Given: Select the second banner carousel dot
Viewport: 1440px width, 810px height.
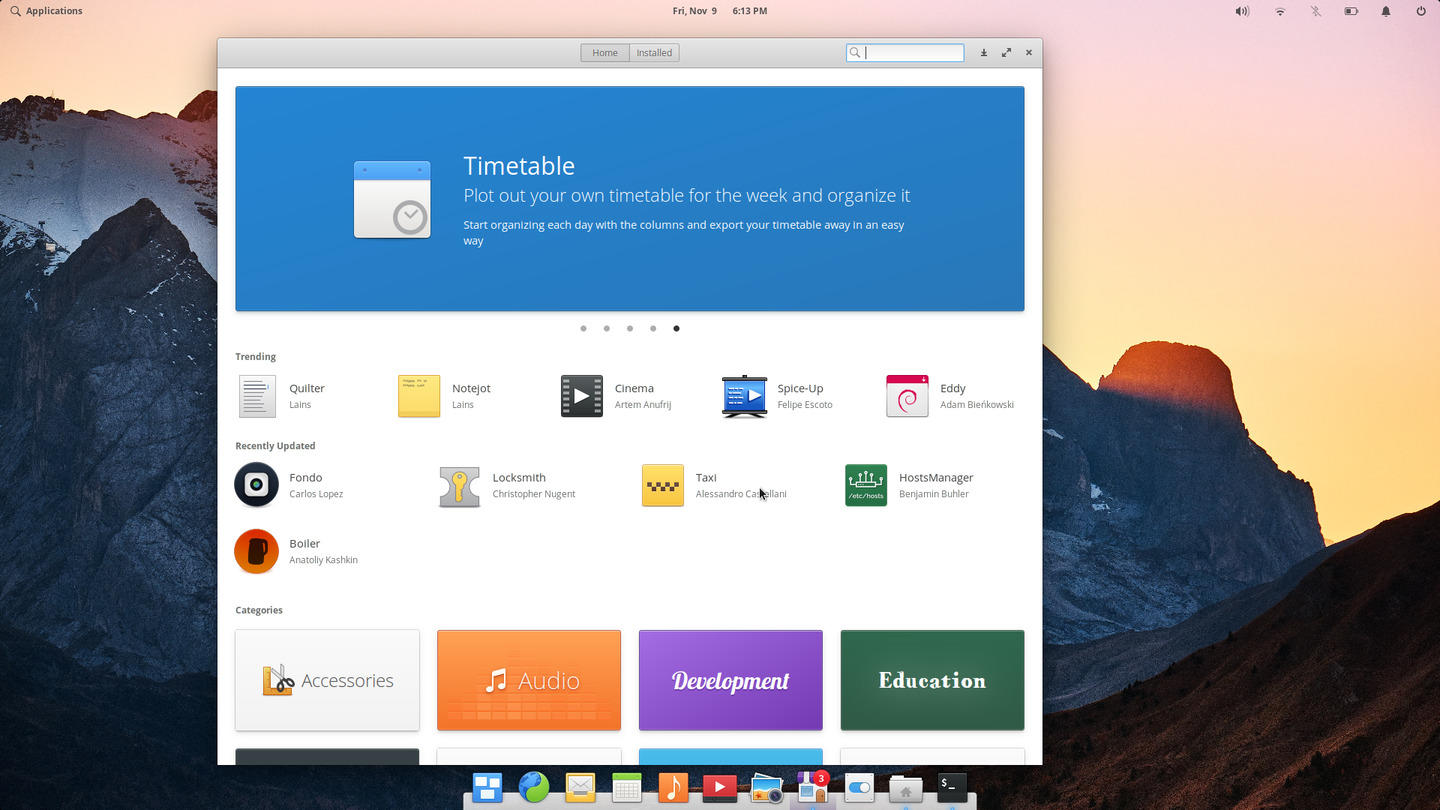Looking at the screenshot, I should point(606,328).
